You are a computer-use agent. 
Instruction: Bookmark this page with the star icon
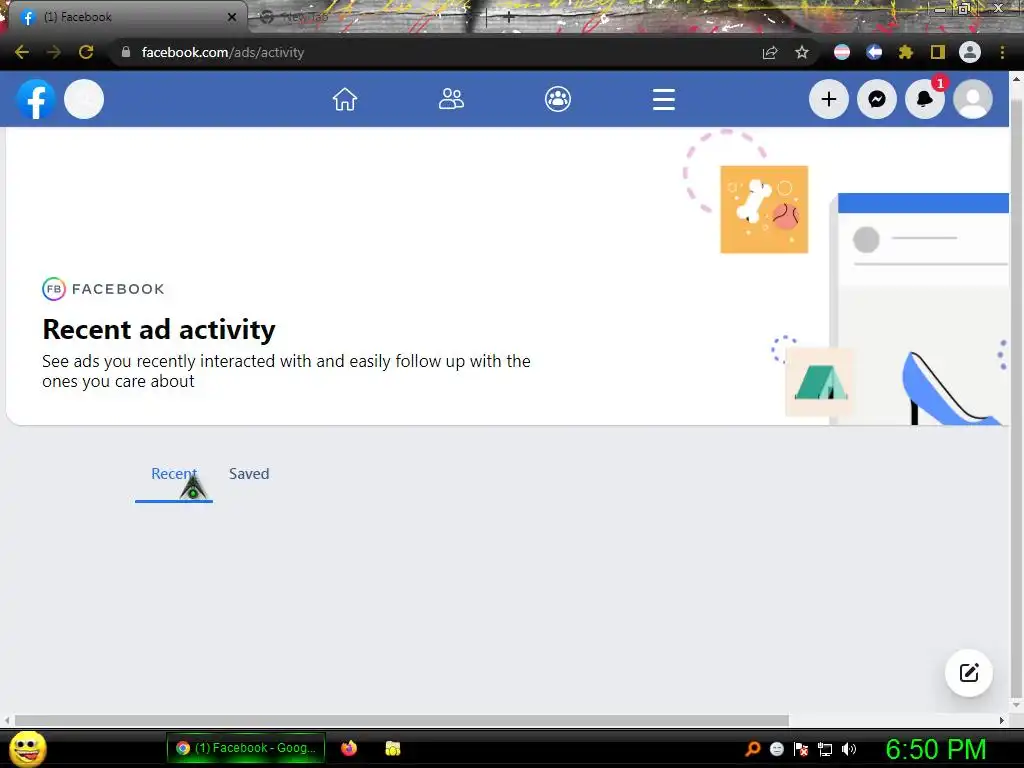[802, 52]
